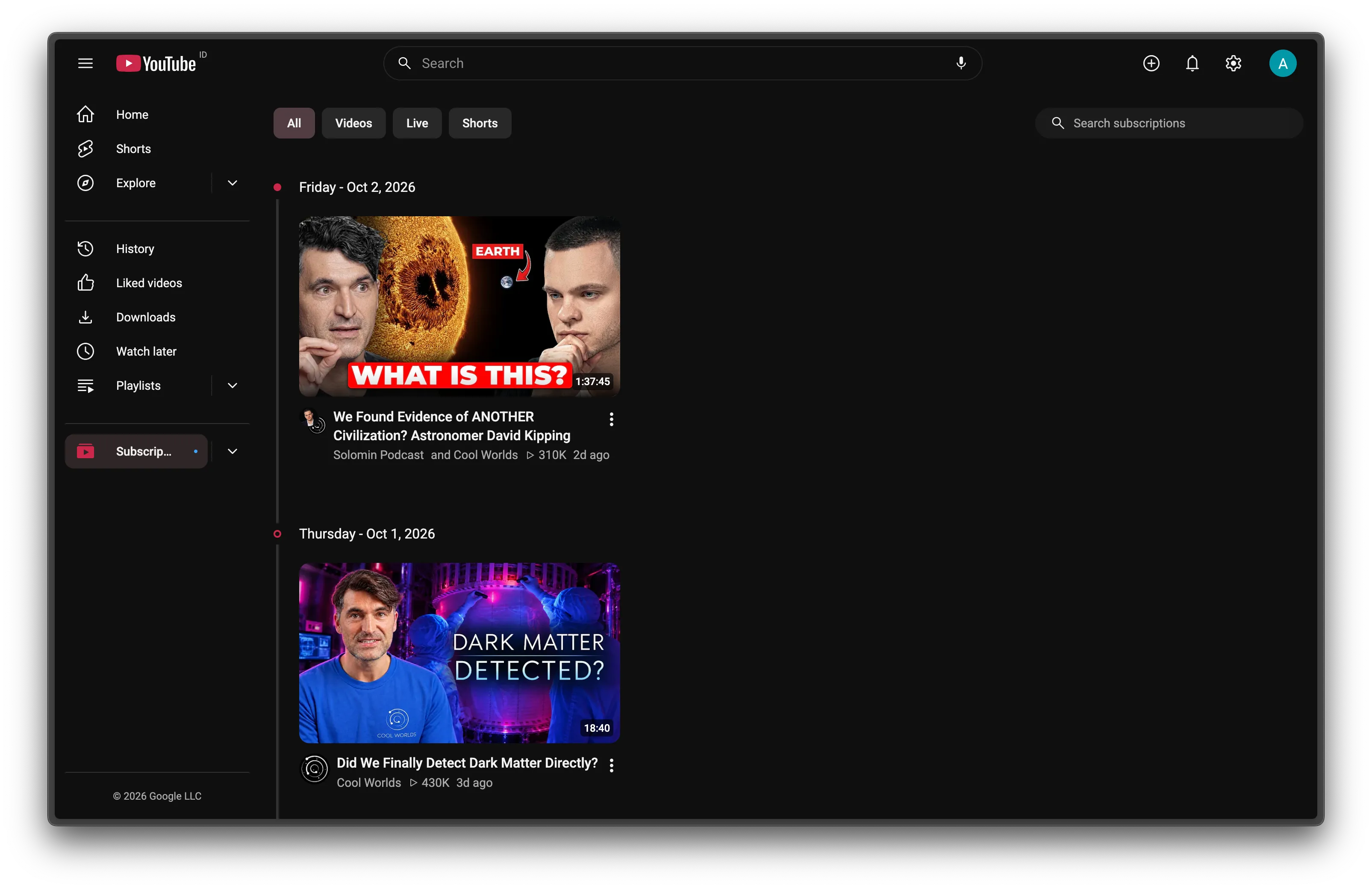Visit Cool Worlds channel name under Dark Matter

(368, 782)
